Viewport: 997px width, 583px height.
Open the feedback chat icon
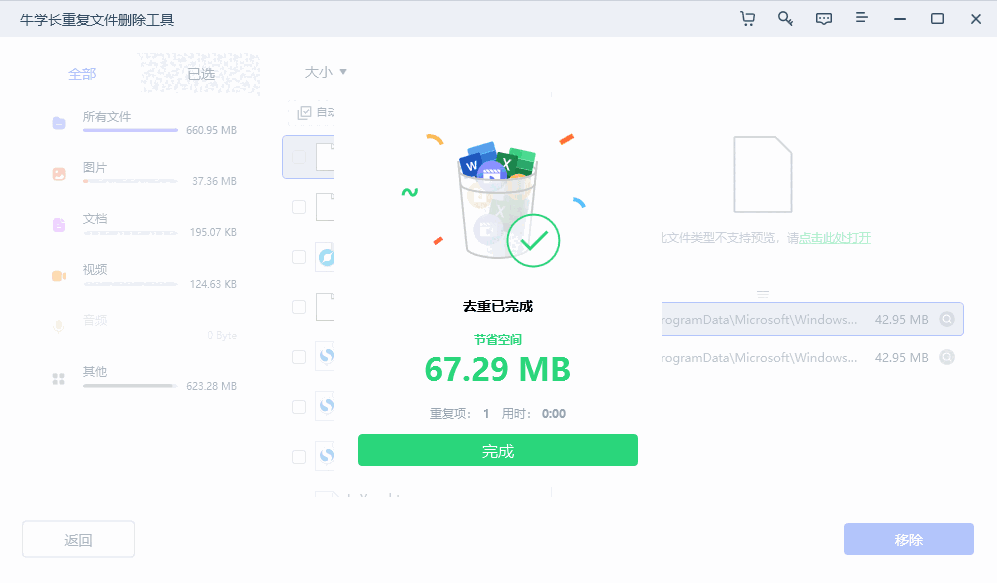click(x=823, y=18)
